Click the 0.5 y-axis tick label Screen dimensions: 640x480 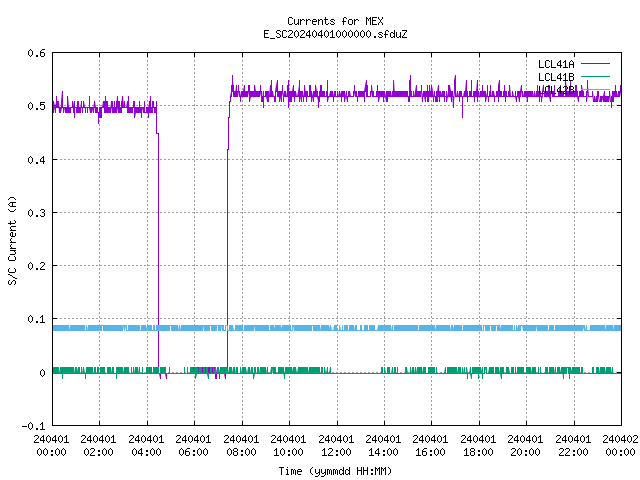pyautogui.click(x=36, y=106)
